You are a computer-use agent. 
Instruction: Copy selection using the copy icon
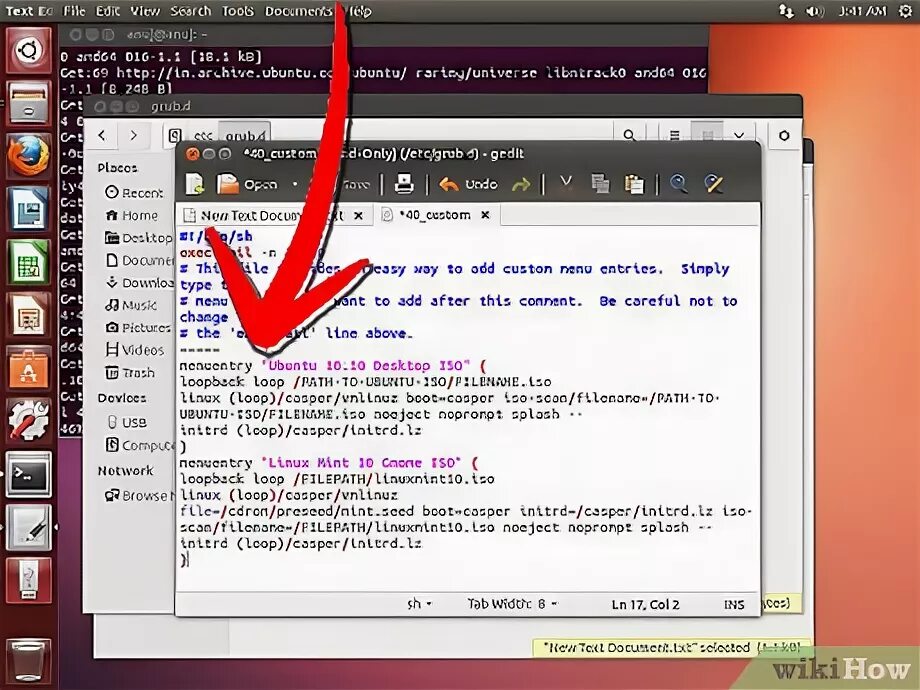point(600,184)
